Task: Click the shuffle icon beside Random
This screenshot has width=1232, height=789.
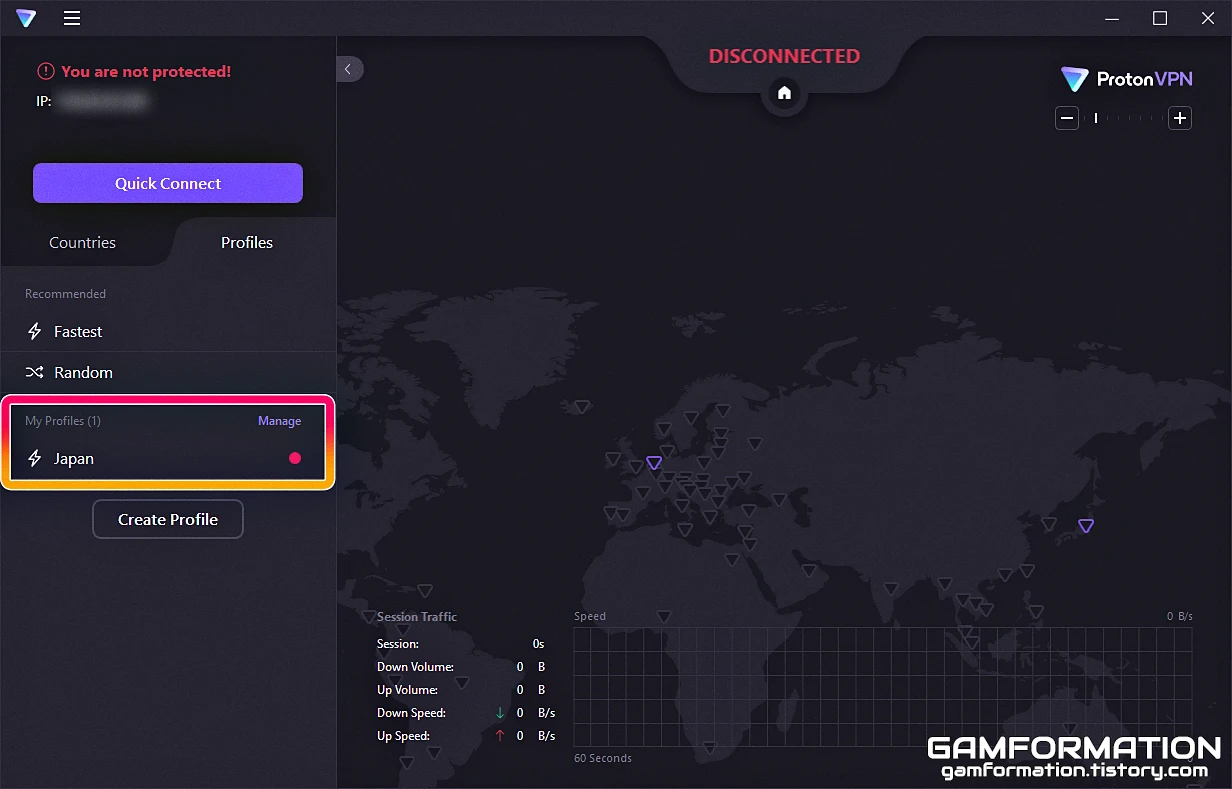Action: coord(35,372)
